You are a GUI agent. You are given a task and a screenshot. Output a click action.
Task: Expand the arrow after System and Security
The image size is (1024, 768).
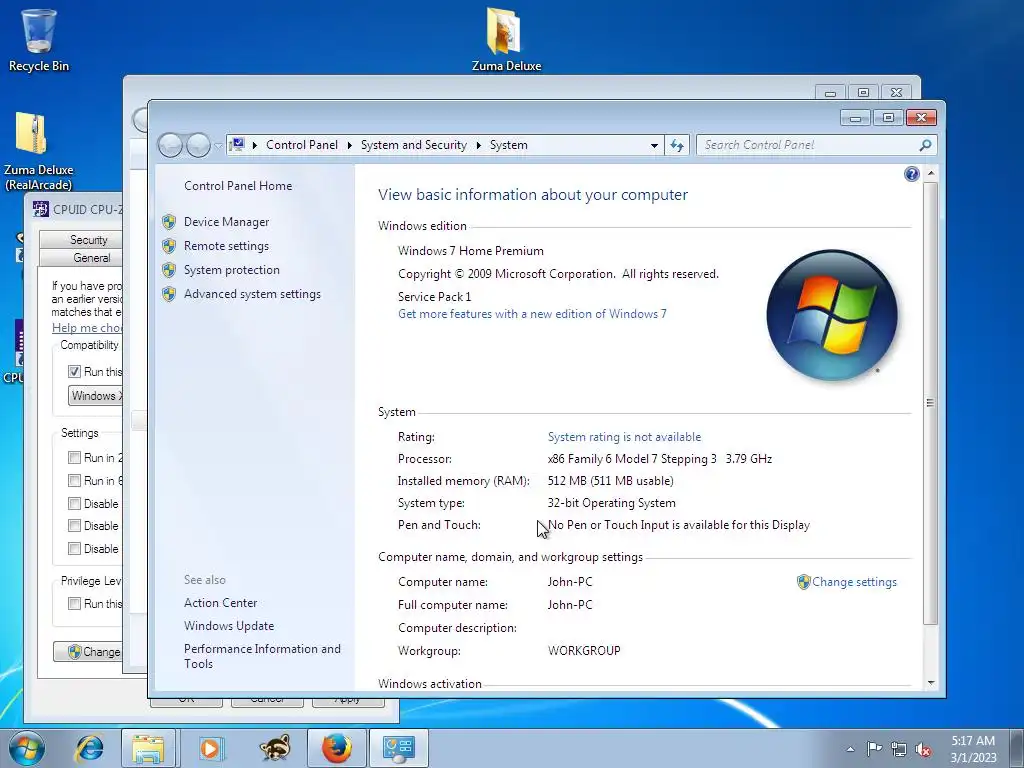(479, 145)
